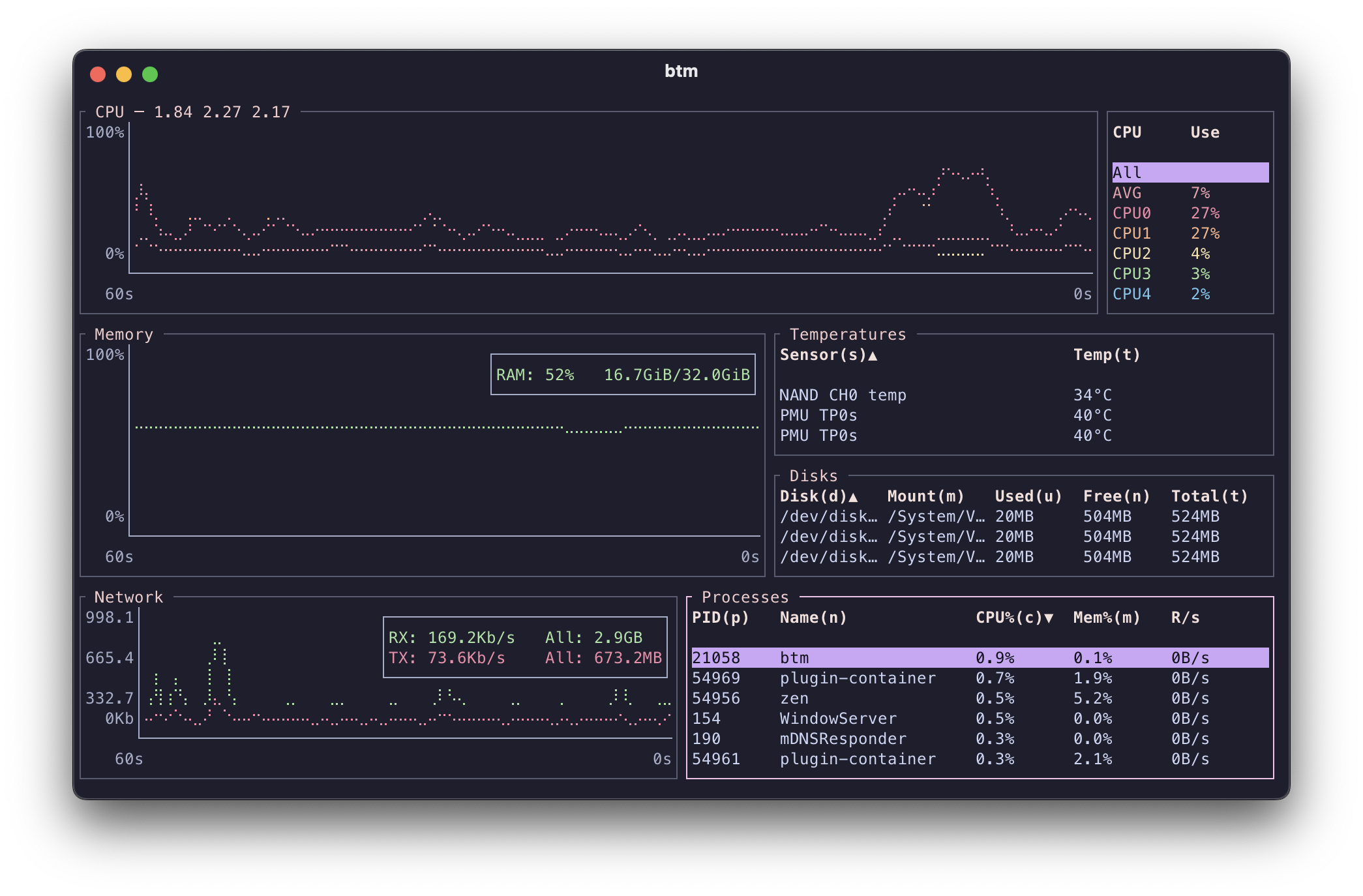Screen dimensions: 1363x896
Task: Select the zen process row
Action: (x=980, y=698)
